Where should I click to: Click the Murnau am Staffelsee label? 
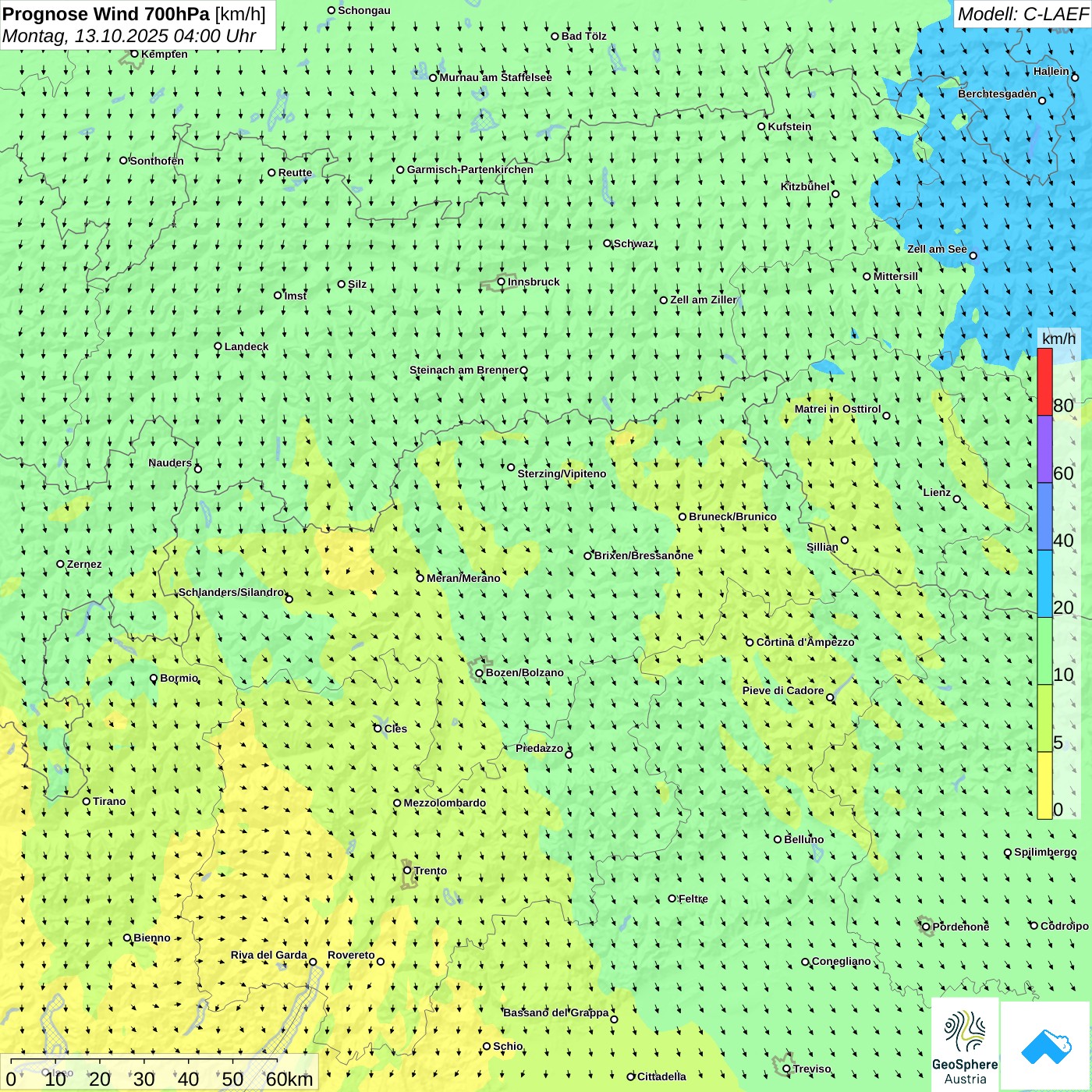pos(496,77)
